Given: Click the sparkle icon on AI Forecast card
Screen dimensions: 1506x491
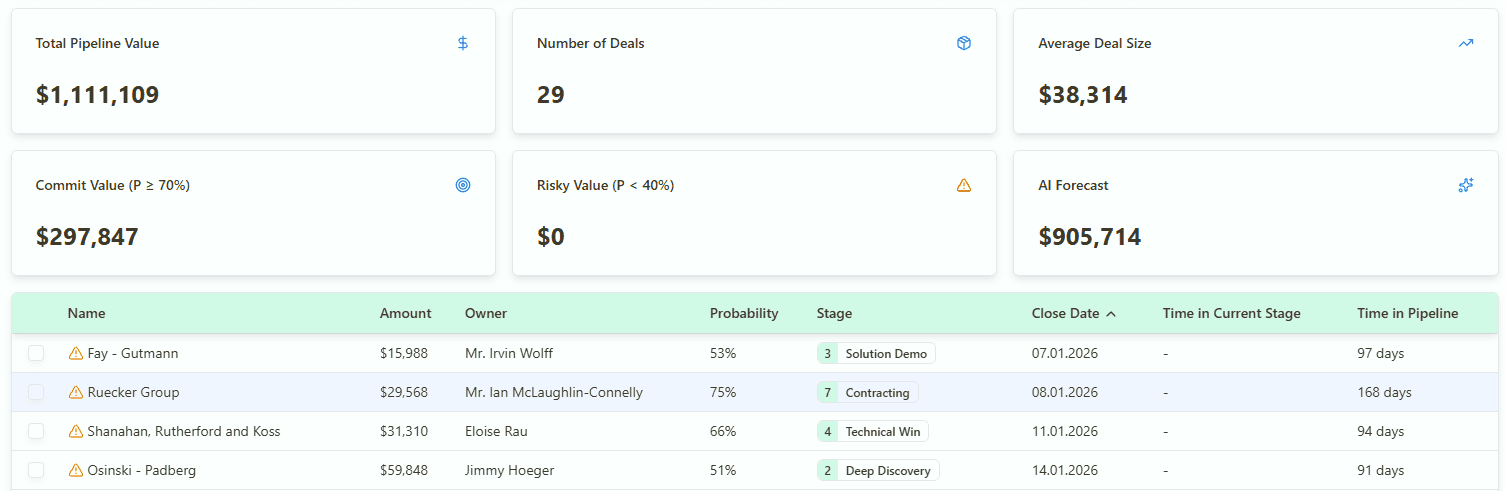Looking at the screenshot, I should point(1466,185).
